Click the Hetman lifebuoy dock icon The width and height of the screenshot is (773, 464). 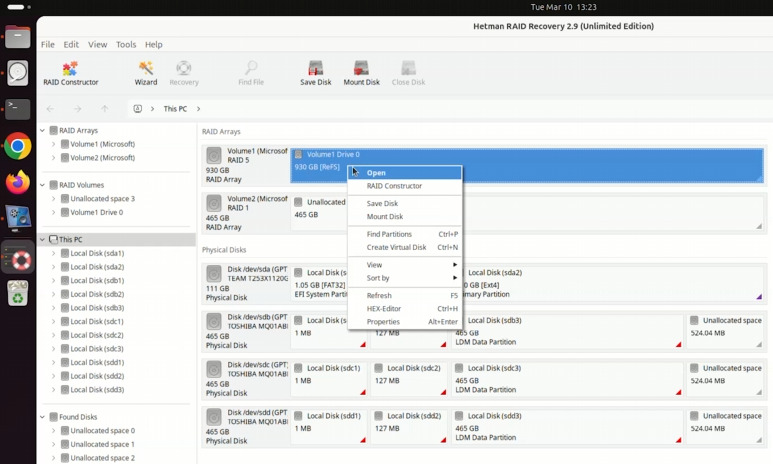pyautogui.click(x=18, y=257)
